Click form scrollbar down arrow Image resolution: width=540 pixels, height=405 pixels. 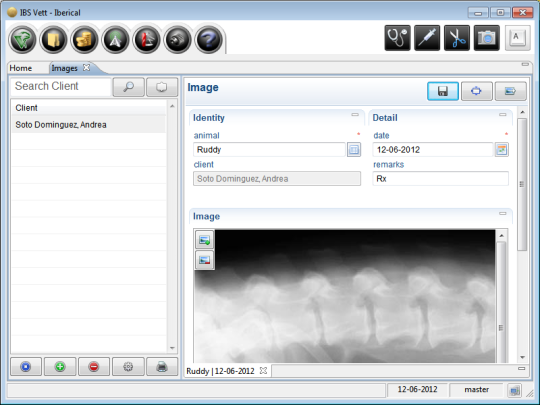coord(522,357)
